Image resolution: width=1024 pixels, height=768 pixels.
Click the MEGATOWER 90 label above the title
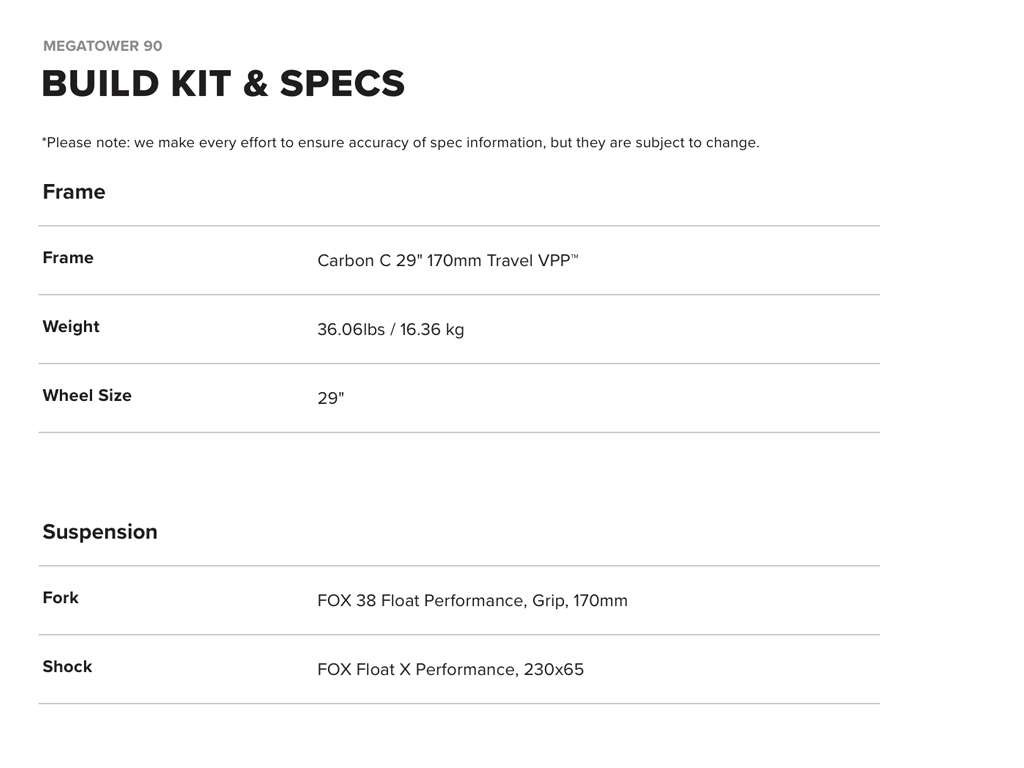pyautogui.click(x=102, y=46)
